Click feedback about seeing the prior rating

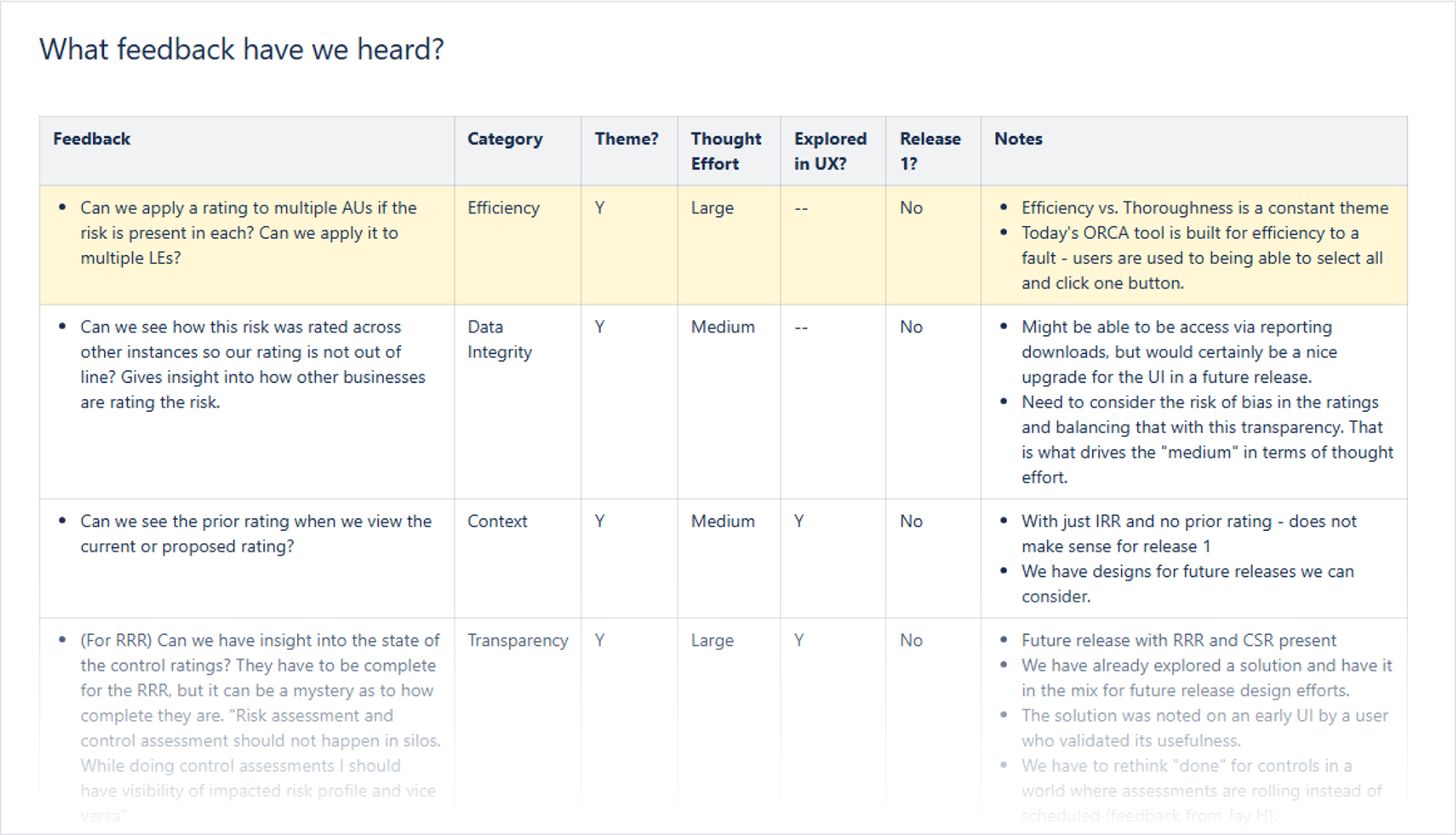(x=256, y=534)
